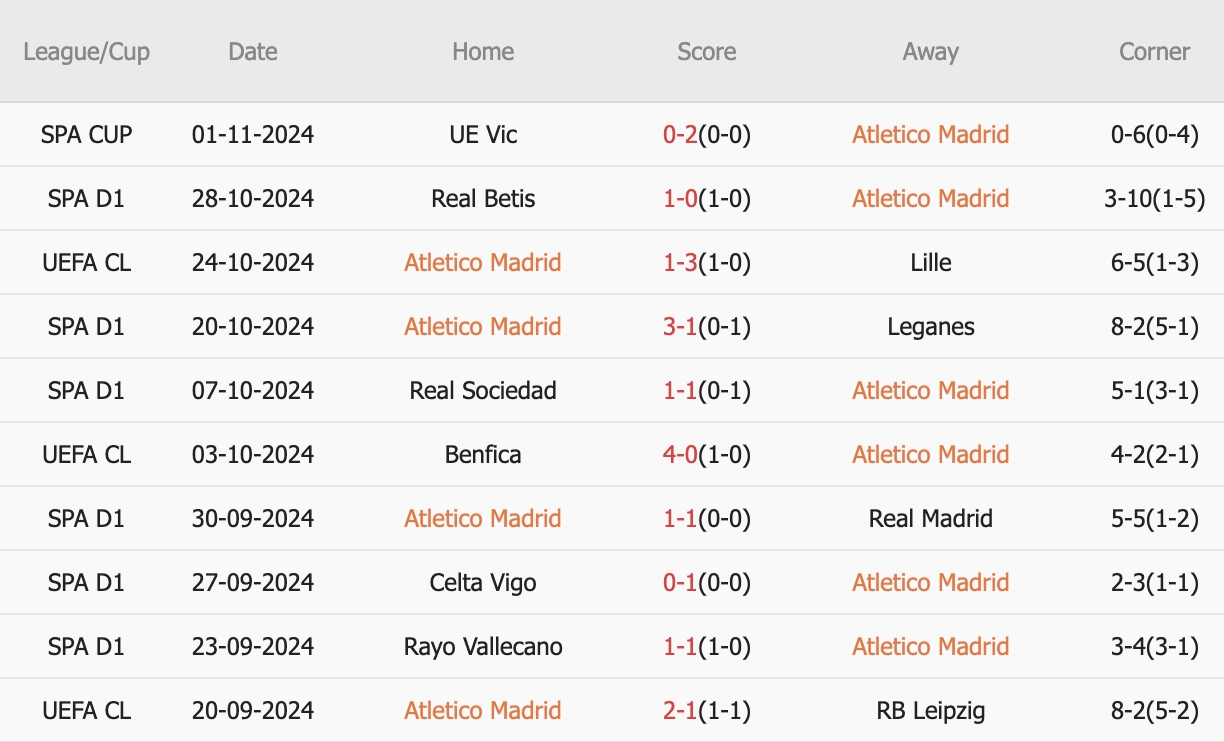The height and width of the screenshot is (742, 1224).
Task: Click the Benfica home team link
Action: (483, 455)
